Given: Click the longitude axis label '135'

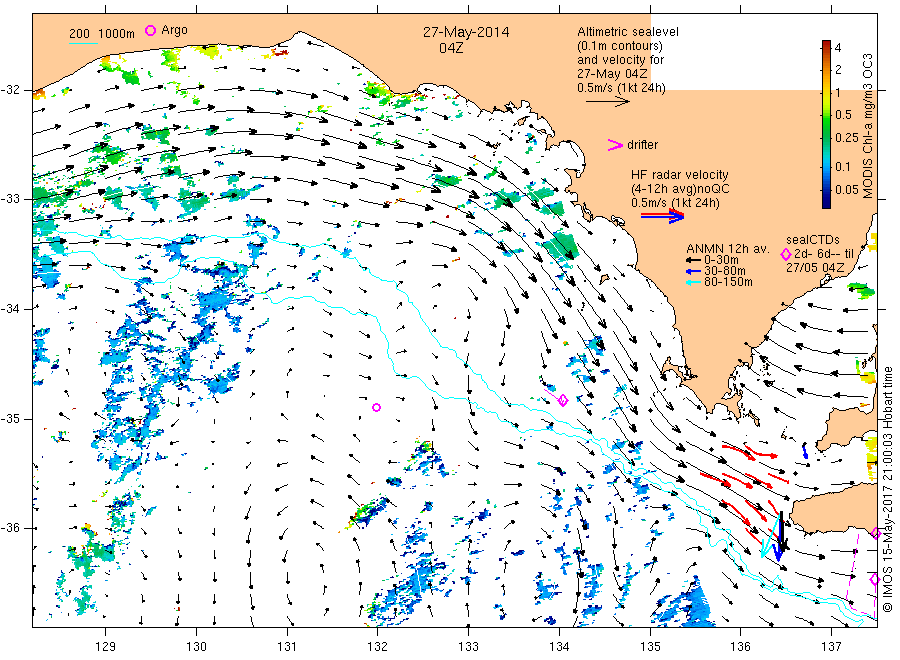Looking at the screenshot, I should [650, 647].
